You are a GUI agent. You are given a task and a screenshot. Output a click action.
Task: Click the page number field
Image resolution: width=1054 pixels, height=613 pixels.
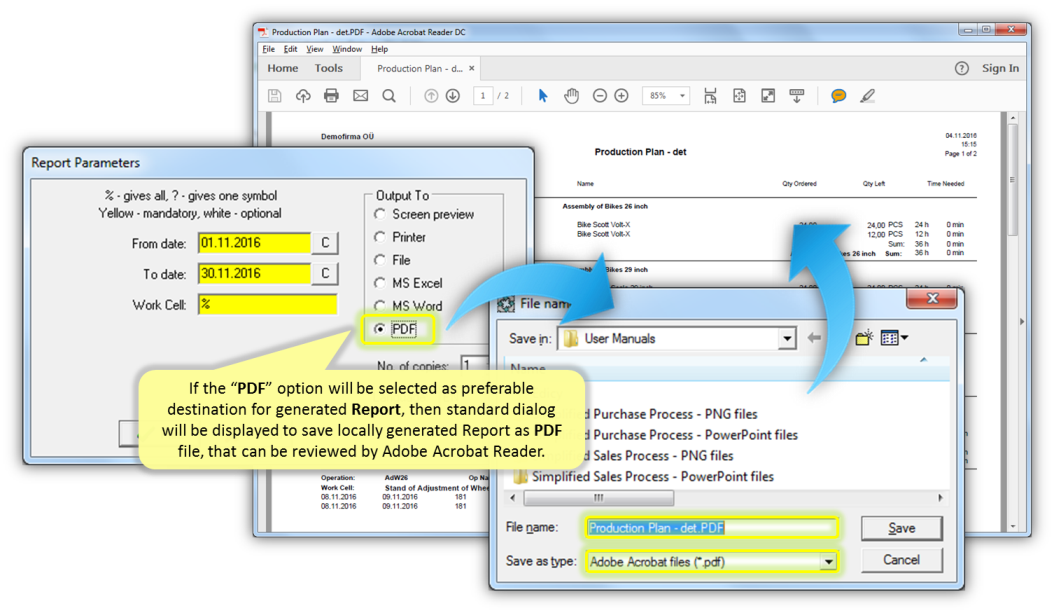[483, 95]
